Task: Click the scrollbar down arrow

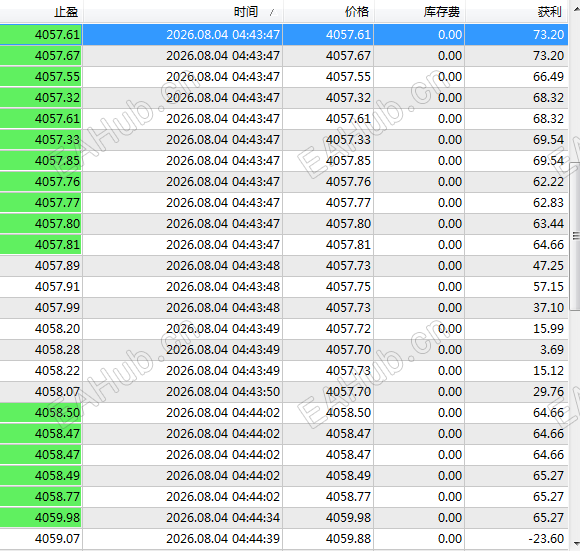Action: coord(576,544)
